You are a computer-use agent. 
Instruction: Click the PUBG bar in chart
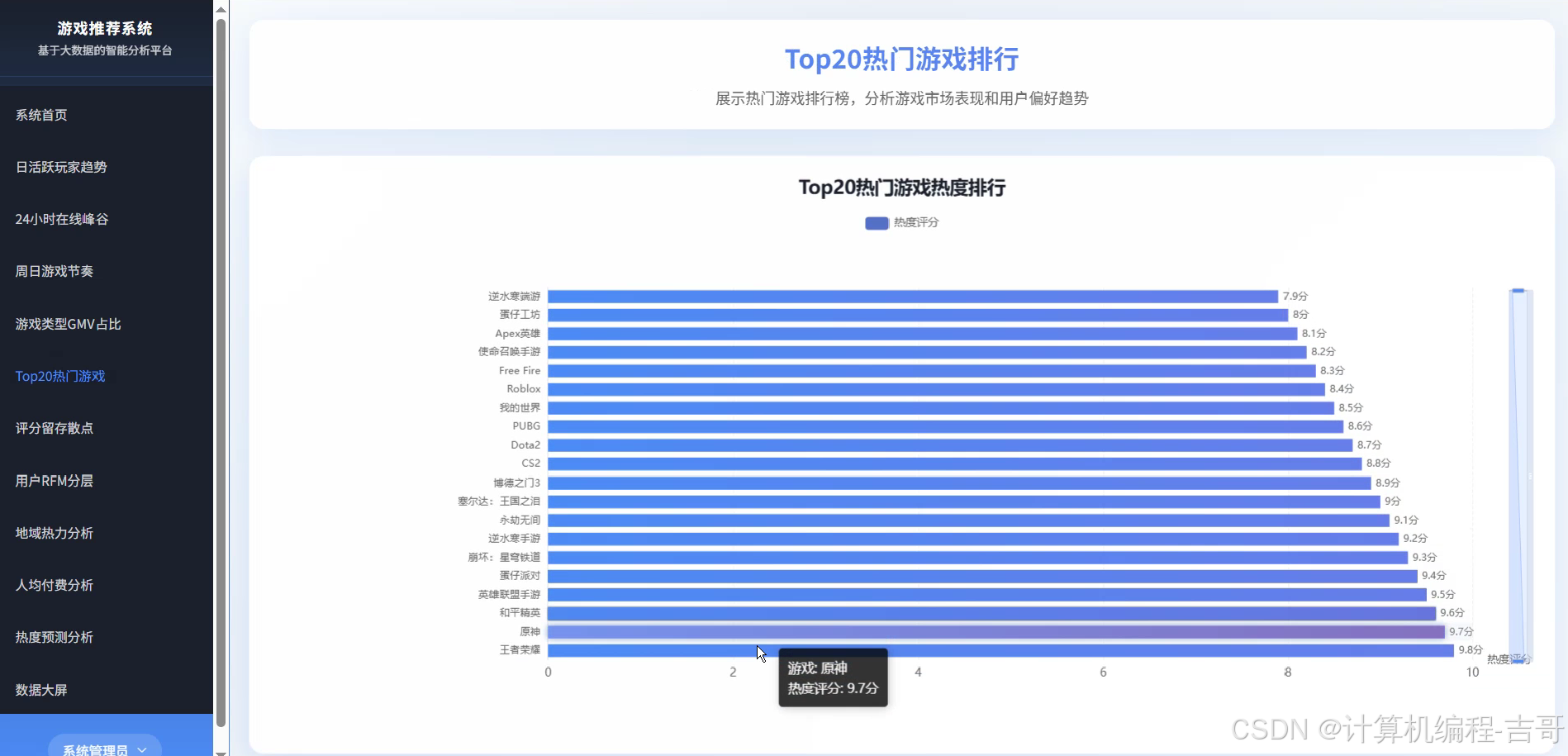pos(945,426)
